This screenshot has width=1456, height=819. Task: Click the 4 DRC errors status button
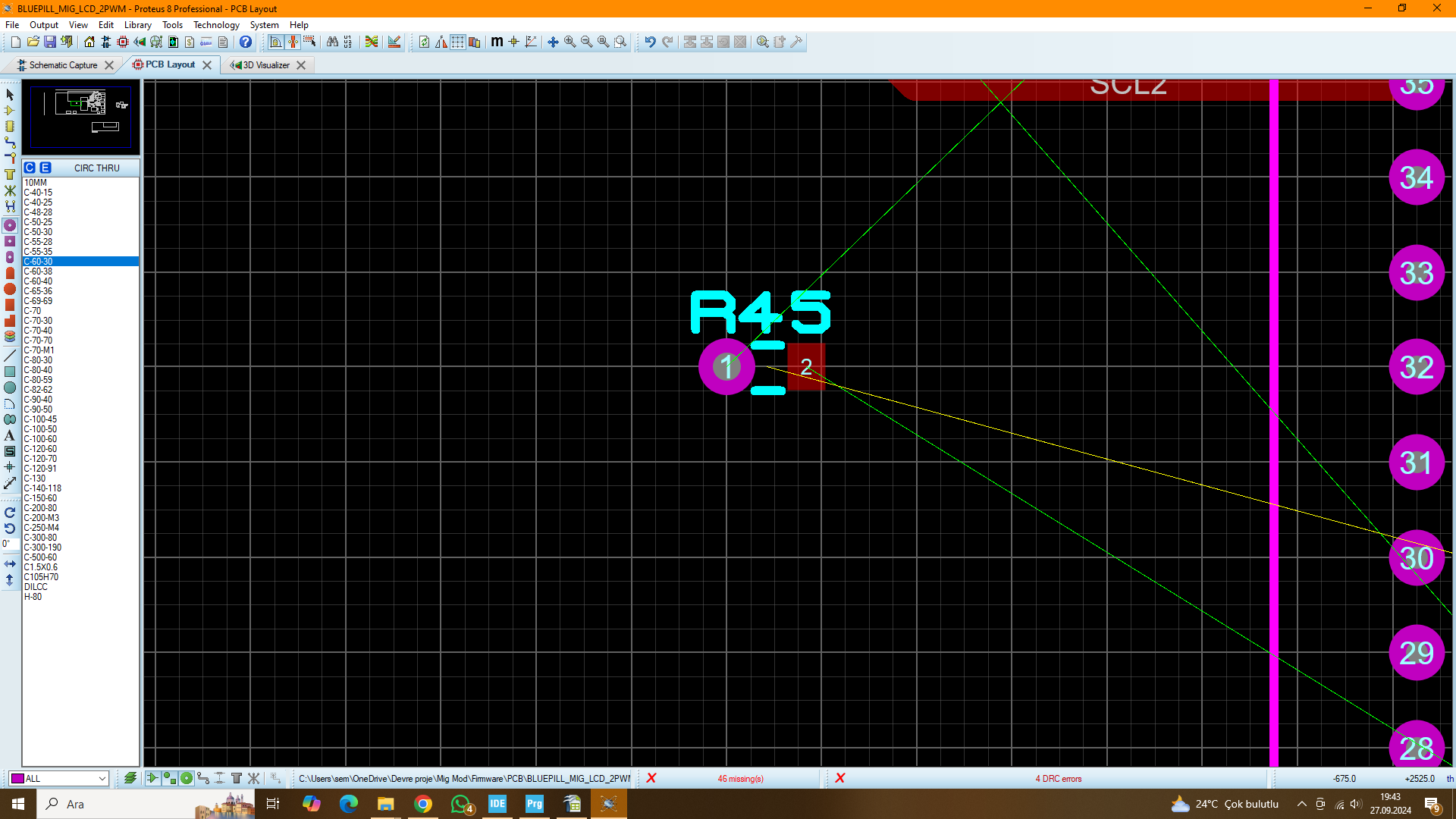click(1059, 778)
